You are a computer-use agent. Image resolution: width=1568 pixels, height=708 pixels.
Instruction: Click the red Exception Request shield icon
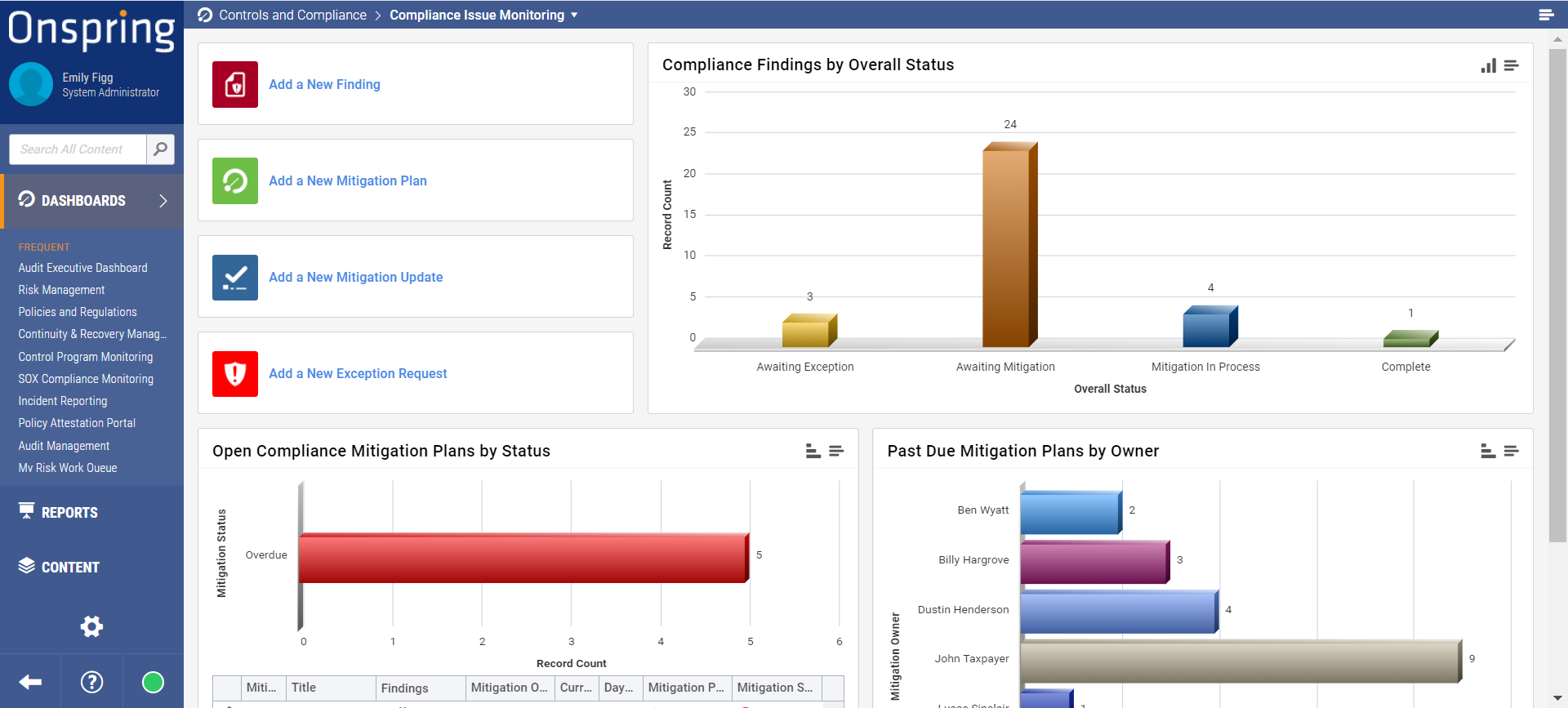(235, 373)
